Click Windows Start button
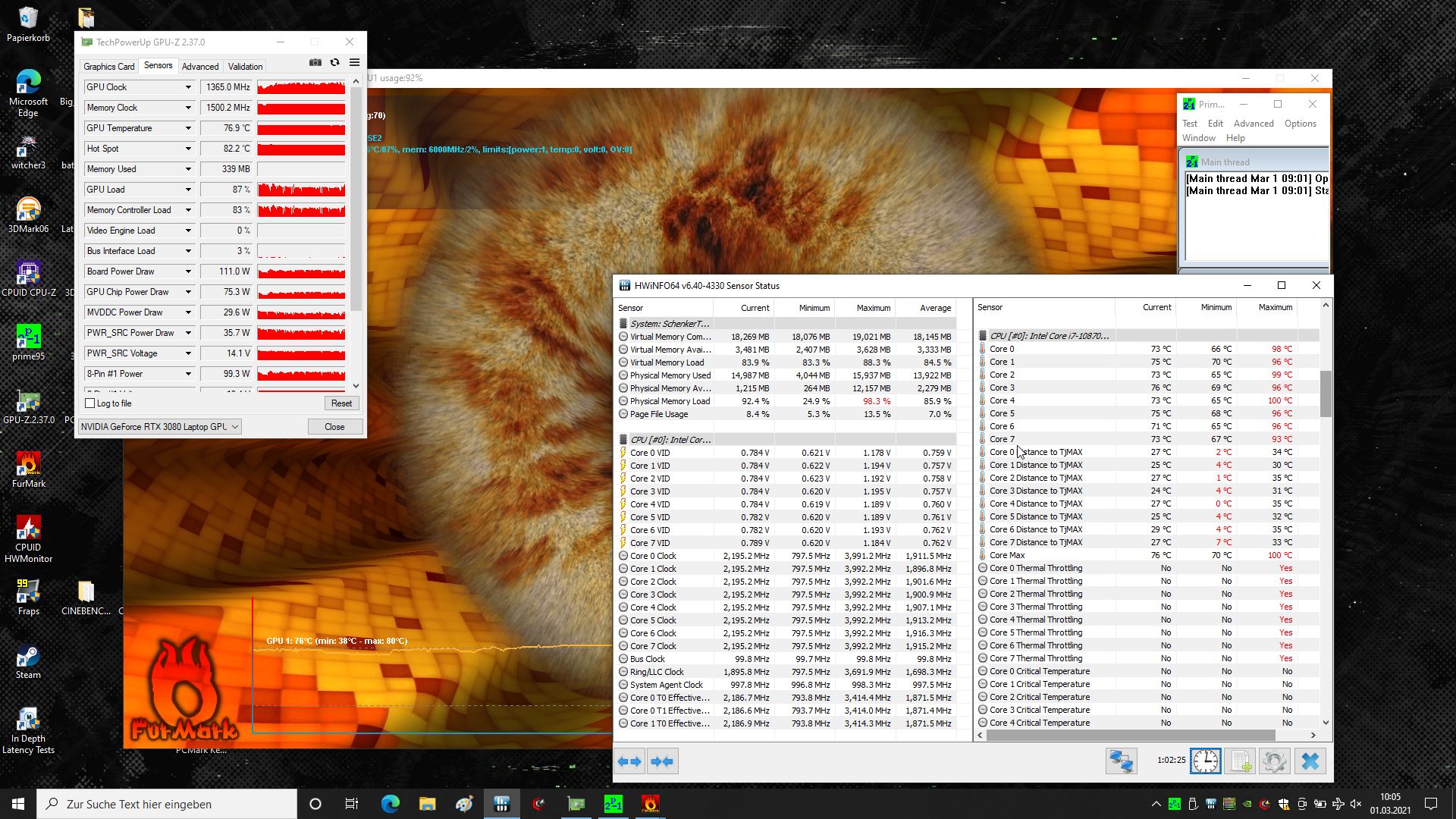Viewport: 1456px width, 819px height. 18,804
